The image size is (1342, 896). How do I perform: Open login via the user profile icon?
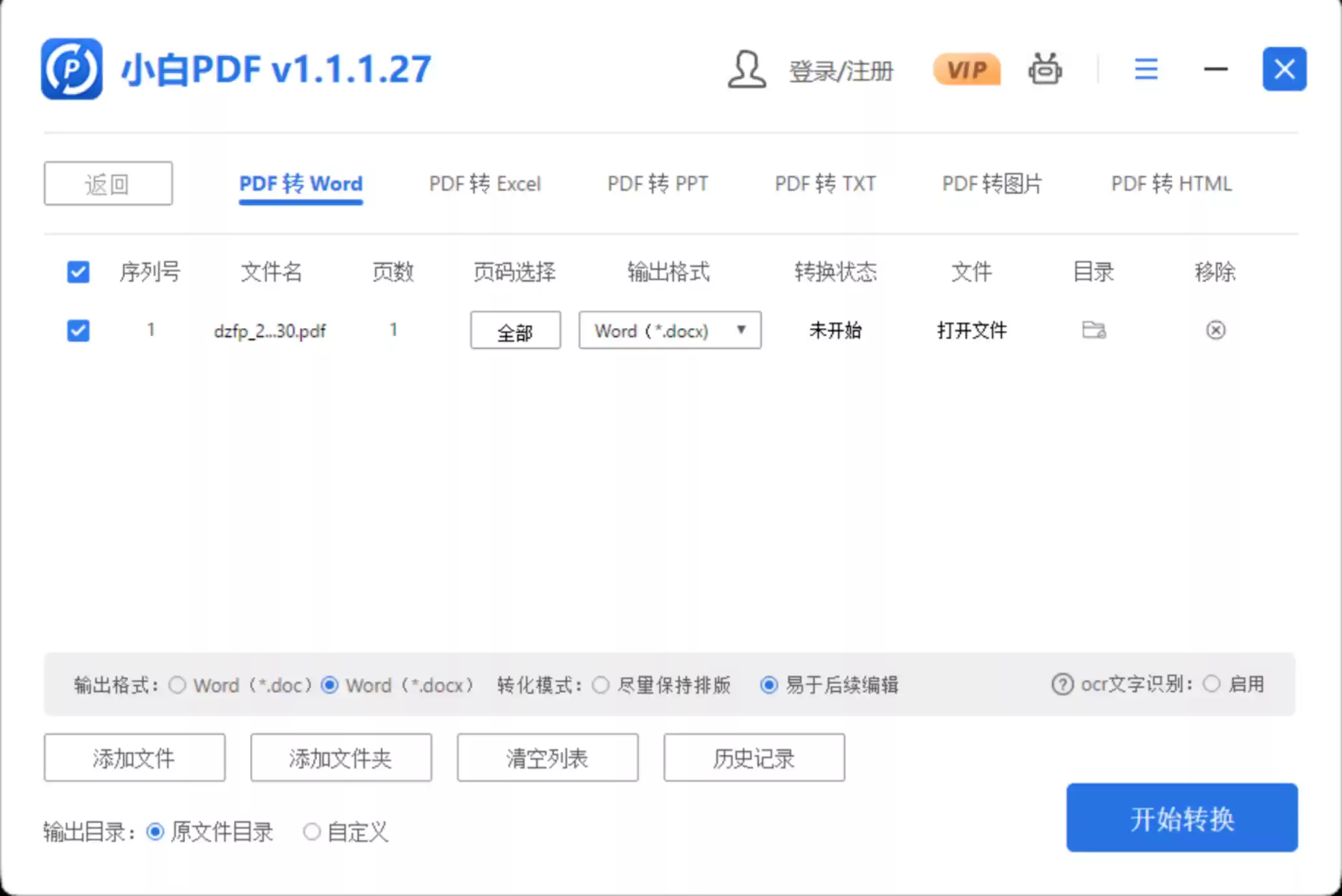tap(746, 70)
